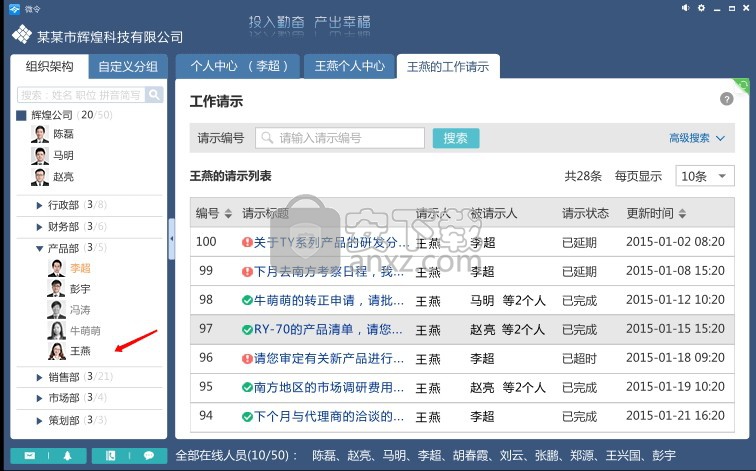Click 陈磊's avatar photo
Viewport: 756px width, 471px height.
(x=40, y=134)
